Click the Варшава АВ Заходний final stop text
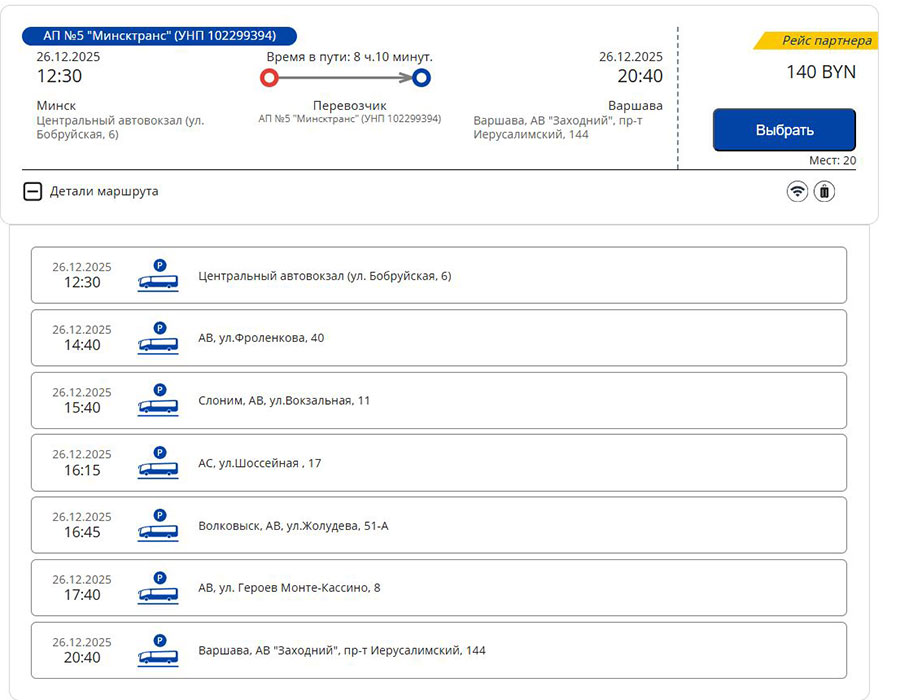The height and width of the screenshot is (700, 900). pyautogui.click(x=342, y=650)
